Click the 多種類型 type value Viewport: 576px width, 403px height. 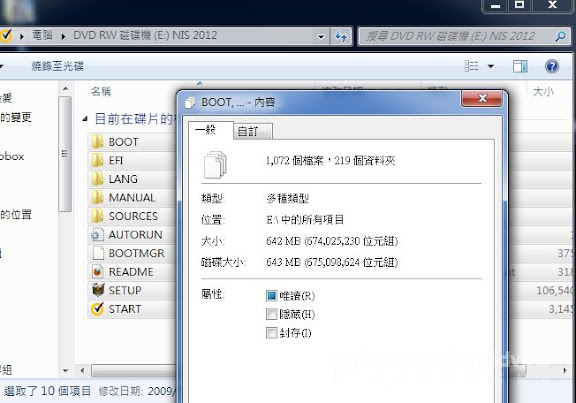point(287,198)
